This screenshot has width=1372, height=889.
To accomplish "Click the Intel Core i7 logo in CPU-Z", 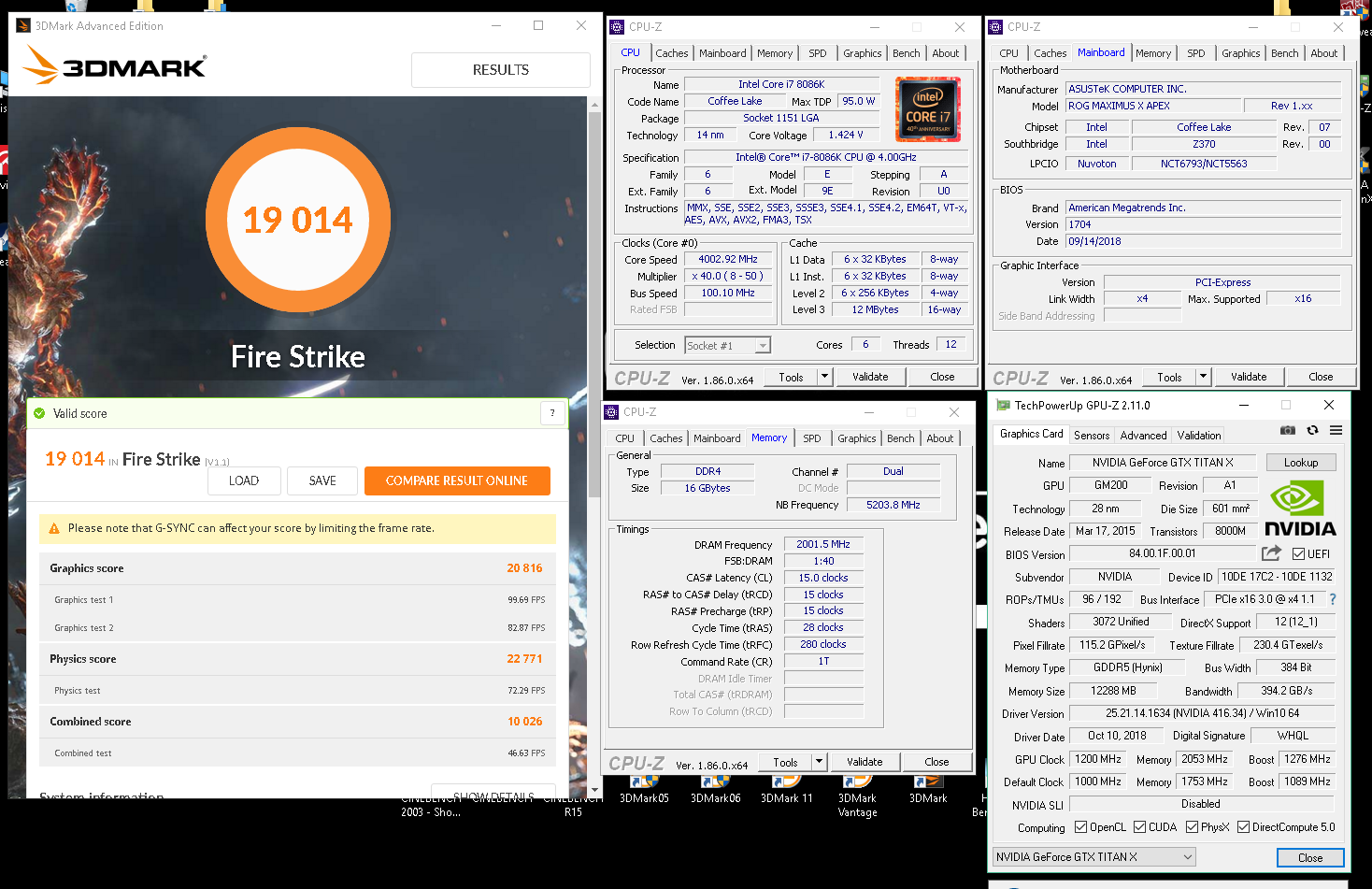I will point(928,109).
